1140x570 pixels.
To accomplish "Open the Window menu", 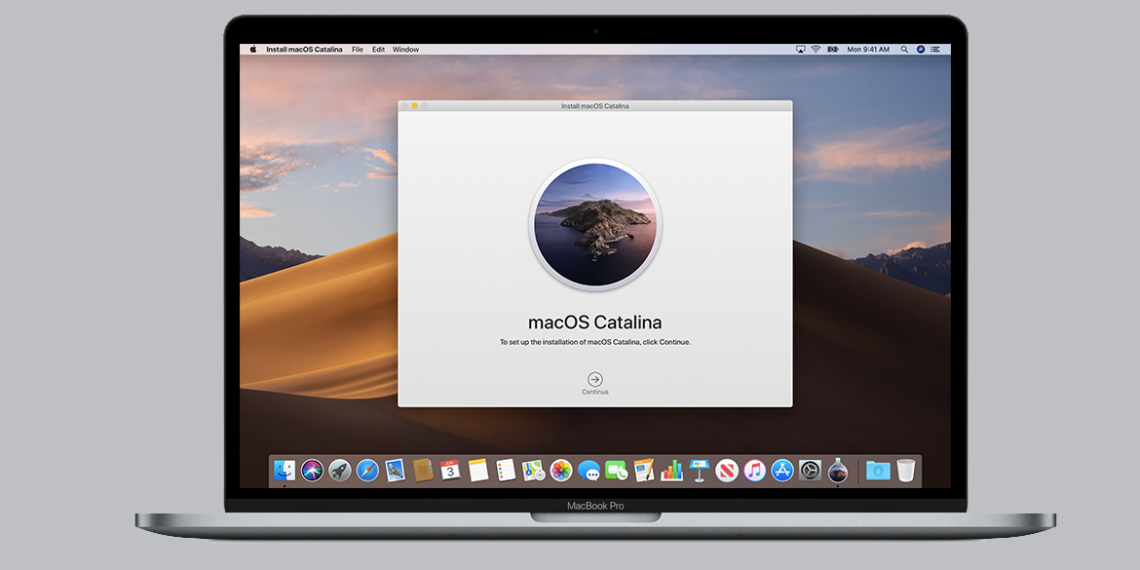I will (405, 49).
